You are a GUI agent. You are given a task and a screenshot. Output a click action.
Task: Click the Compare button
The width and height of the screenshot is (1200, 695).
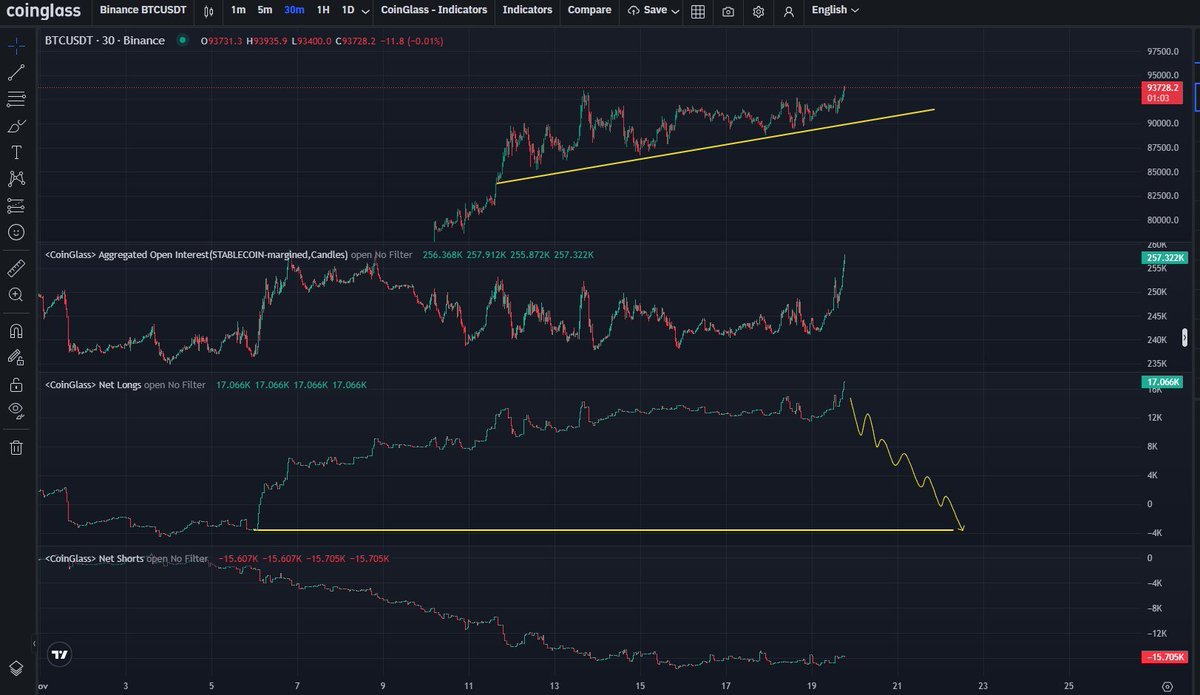click(589, 10)
